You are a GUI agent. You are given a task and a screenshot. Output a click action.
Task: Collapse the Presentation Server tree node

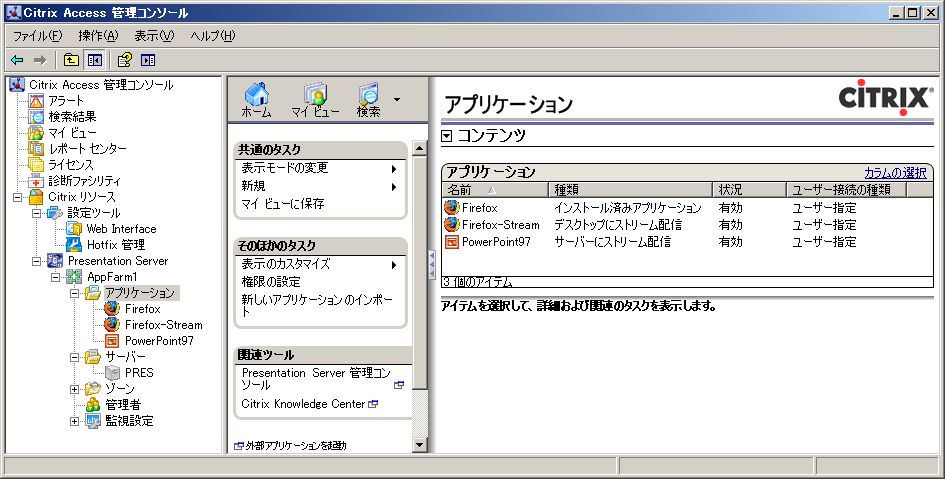[37, 261]
